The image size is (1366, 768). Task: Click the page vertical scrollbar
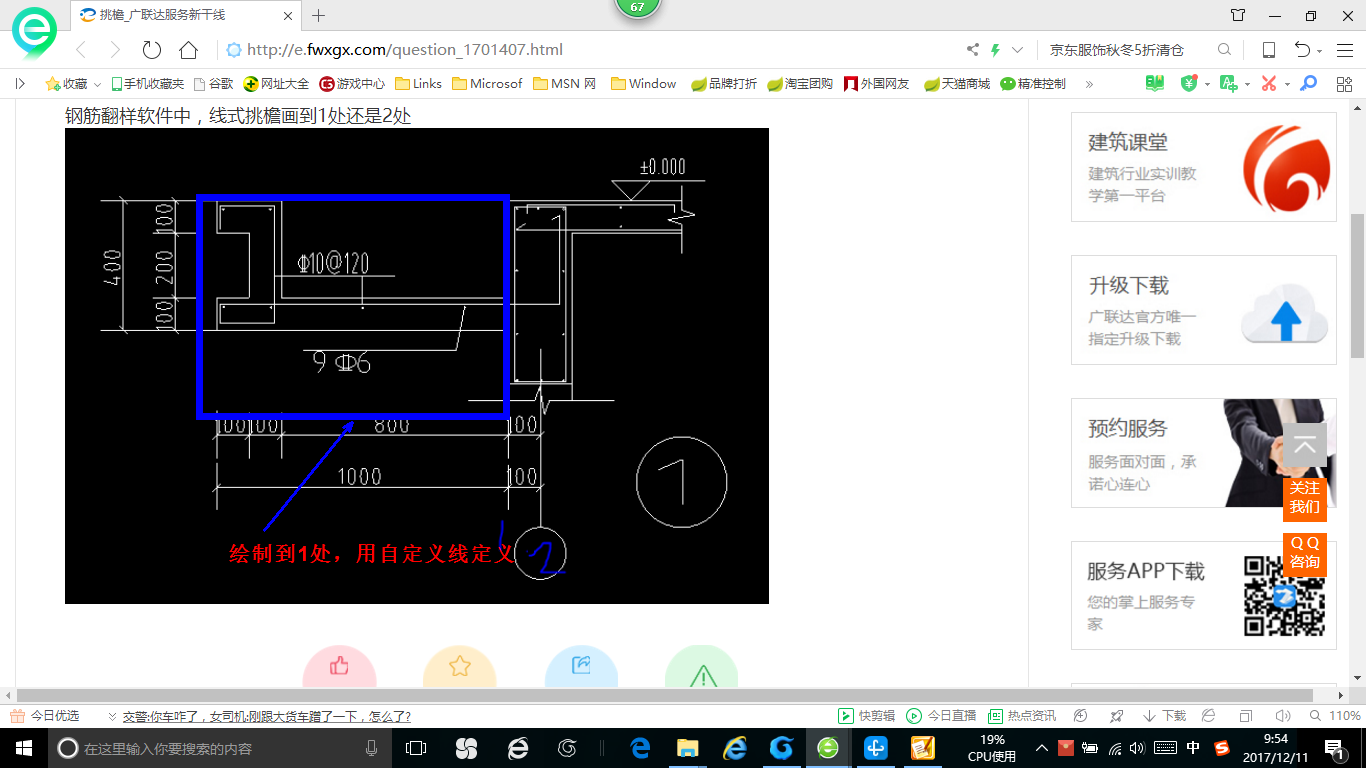(1357, 285)
